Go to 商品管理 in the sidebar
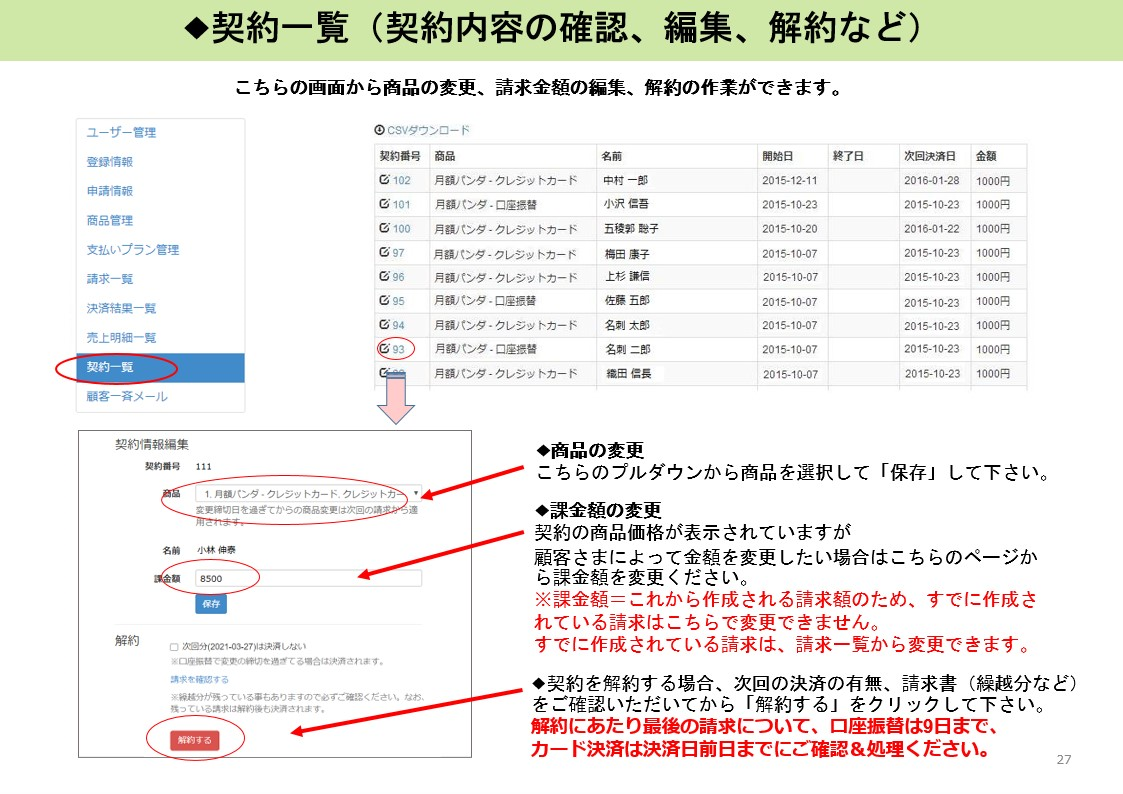This screenshot has height=794, width=1123. click(110, 221)
